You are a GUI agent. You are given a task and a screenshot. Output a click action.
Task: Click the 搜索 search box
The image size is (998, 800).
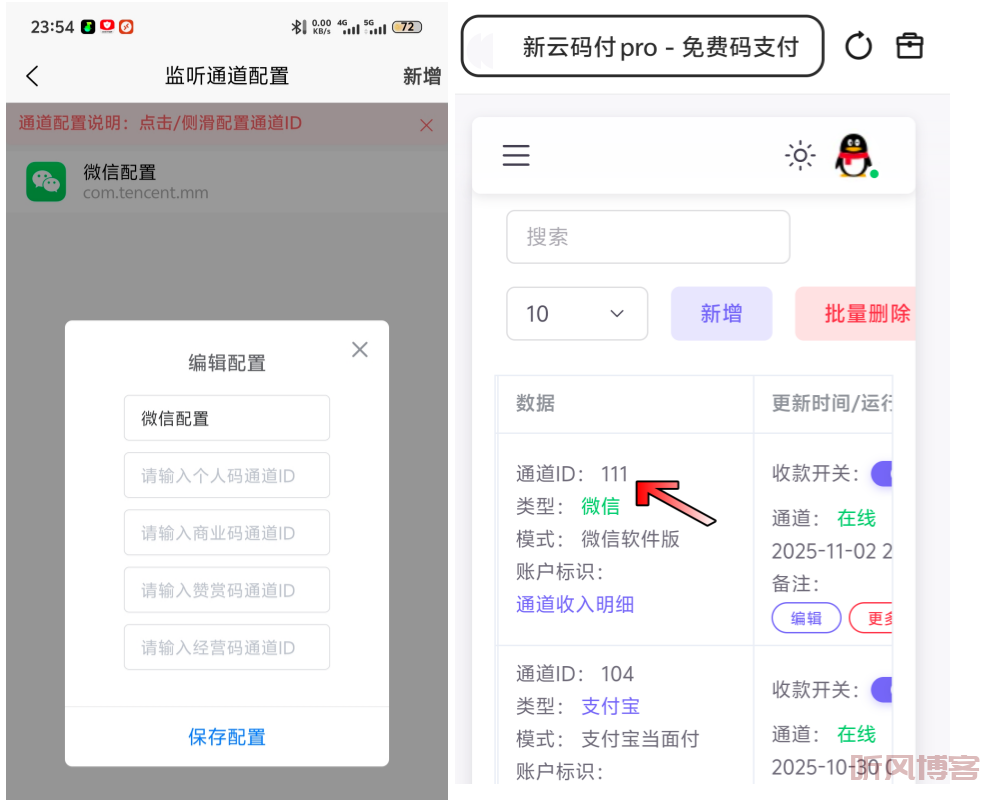pyautogui.click(x=648, y=237)
